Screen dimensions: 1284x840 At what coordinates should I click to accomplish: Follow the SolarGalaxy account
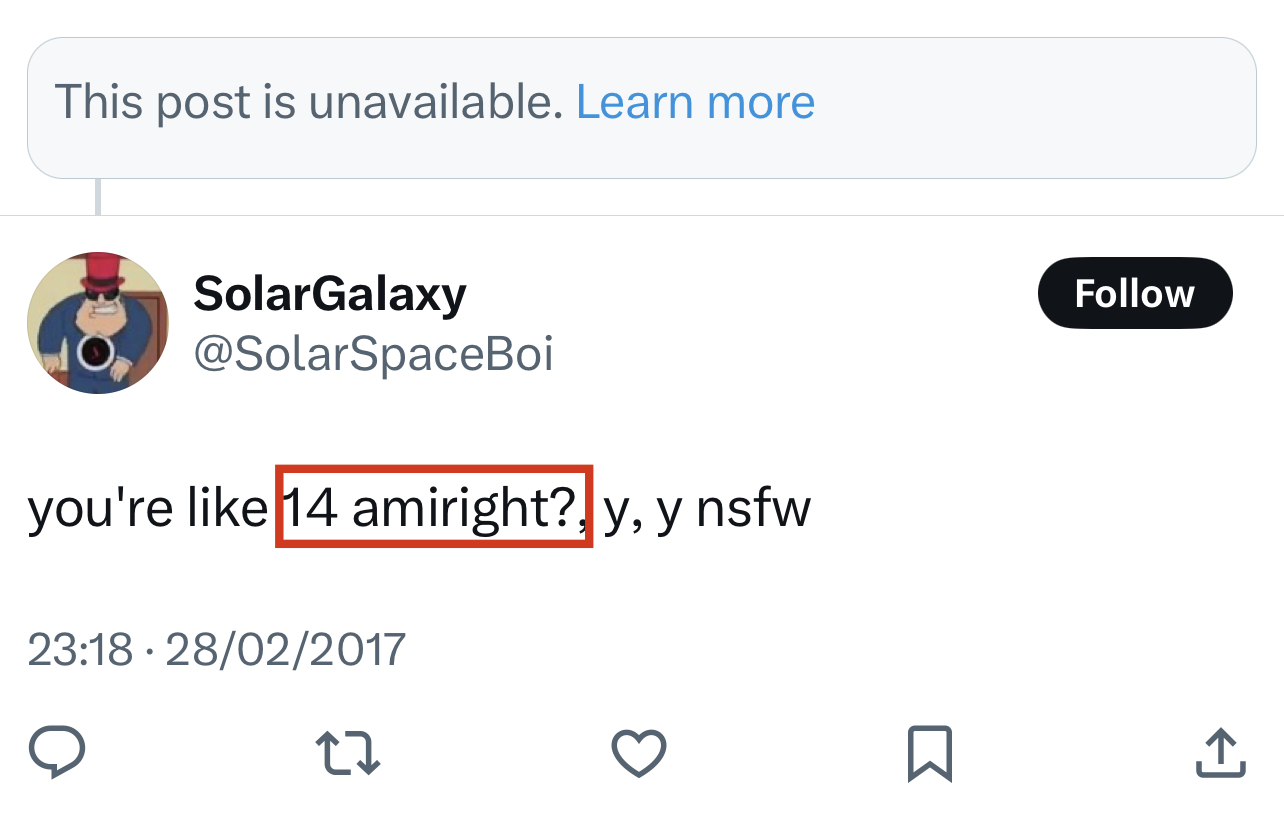1134,293
